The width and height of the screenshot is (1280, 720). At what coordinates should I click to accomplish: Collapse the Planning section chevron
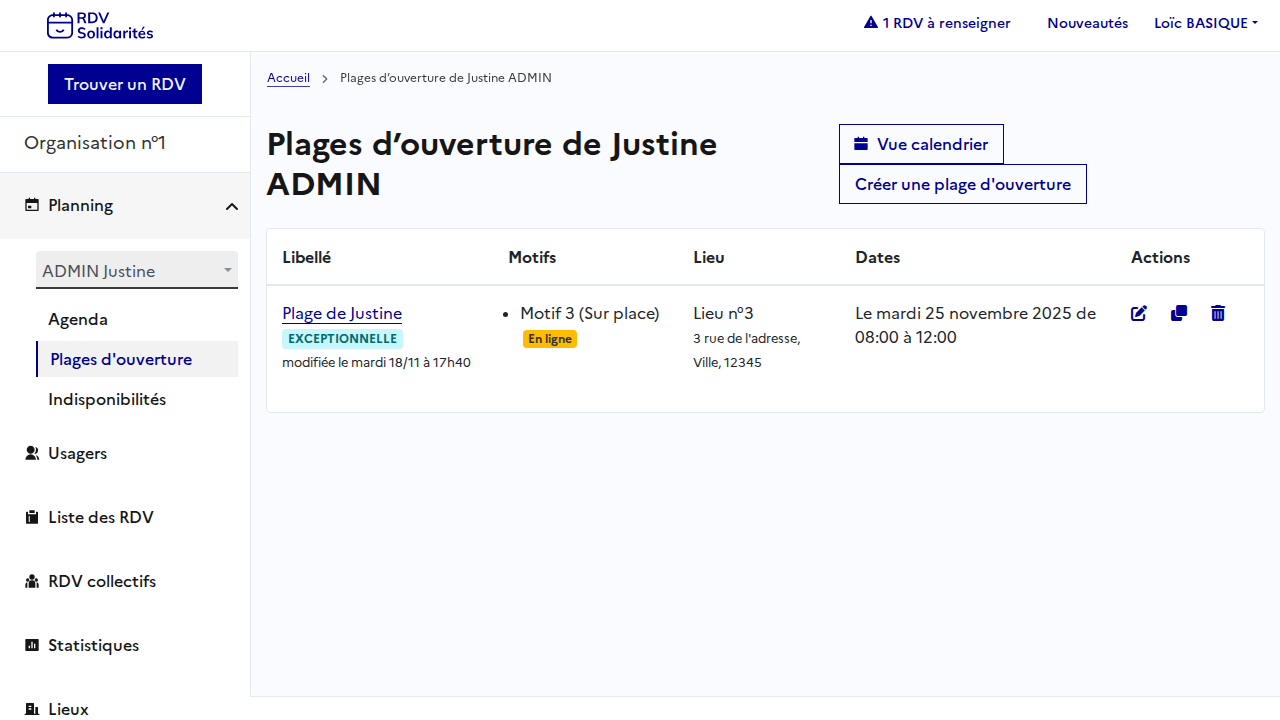coord(231,206)
